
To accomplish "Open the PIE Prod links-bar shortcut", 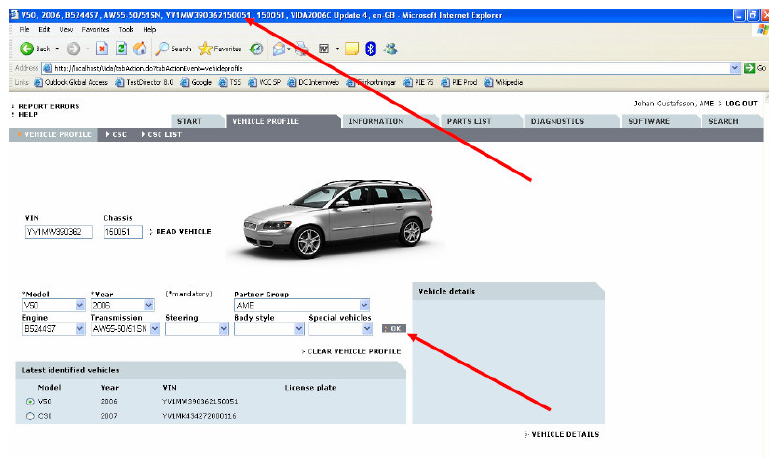I will [x=459, y=82].
